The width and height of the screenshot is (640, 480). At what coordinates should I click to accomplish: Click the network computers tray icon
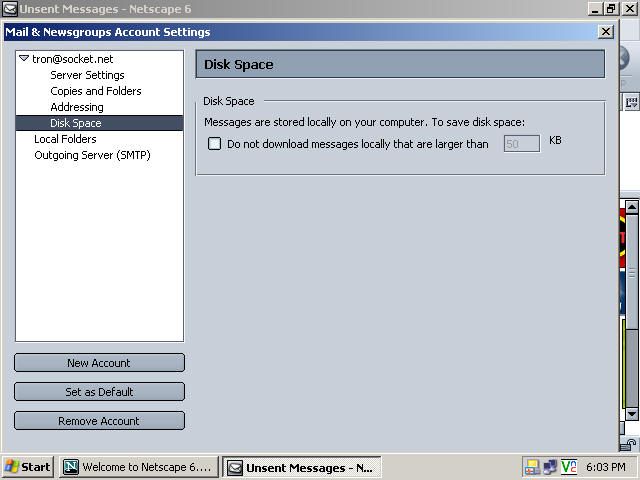550,467
